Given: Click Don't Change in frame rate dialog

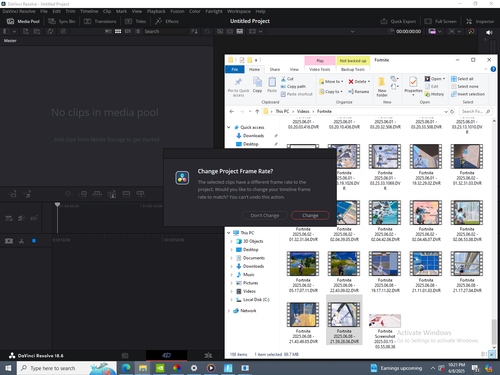Looking at the screenshot, I should coord(265,215).
